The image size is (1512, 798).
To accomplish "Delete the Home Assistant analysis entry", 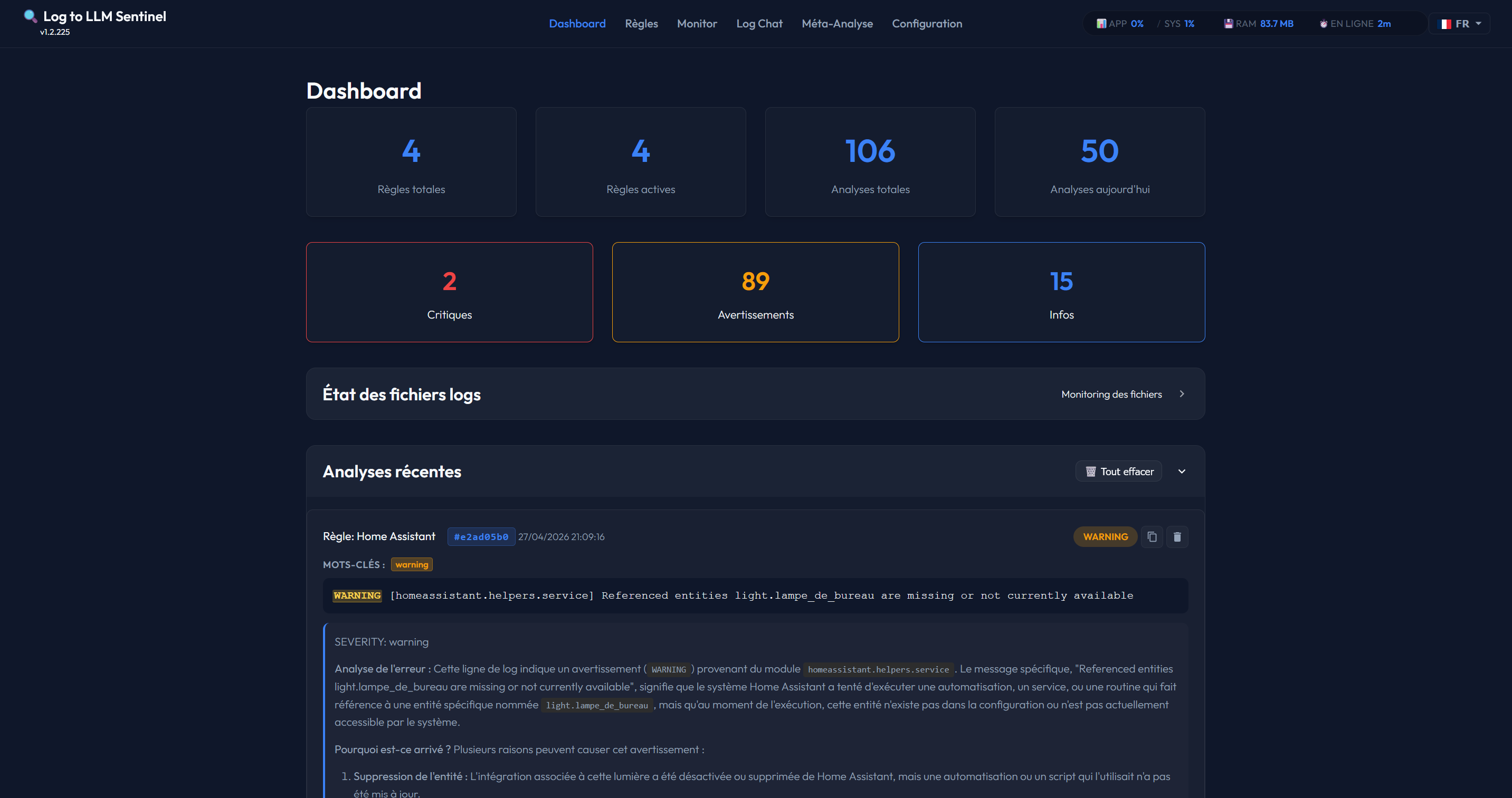I will coord(1177,537).
